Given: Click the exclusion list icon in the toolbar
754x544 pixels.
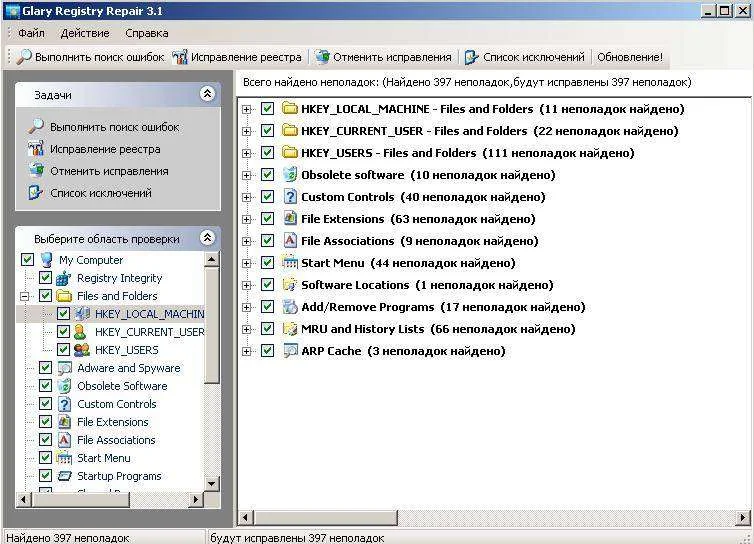Looking at the screenshot, I should (471, 57).
